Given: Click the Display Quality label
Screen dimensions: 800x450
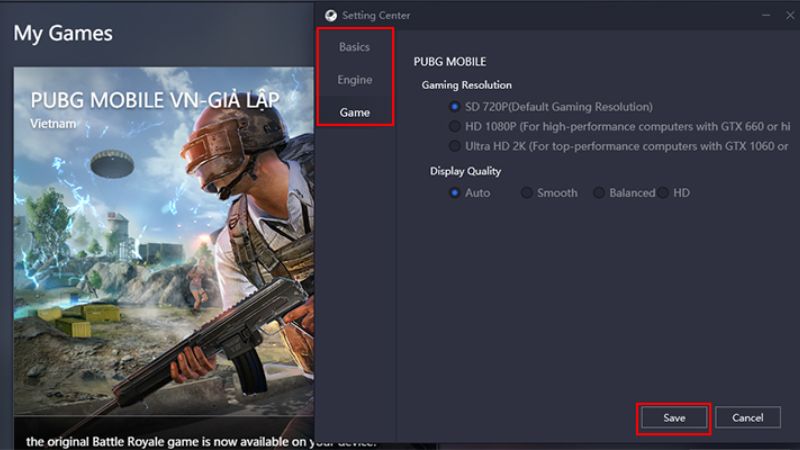Looking at the screenshot, I should click(x=465, y=171).
